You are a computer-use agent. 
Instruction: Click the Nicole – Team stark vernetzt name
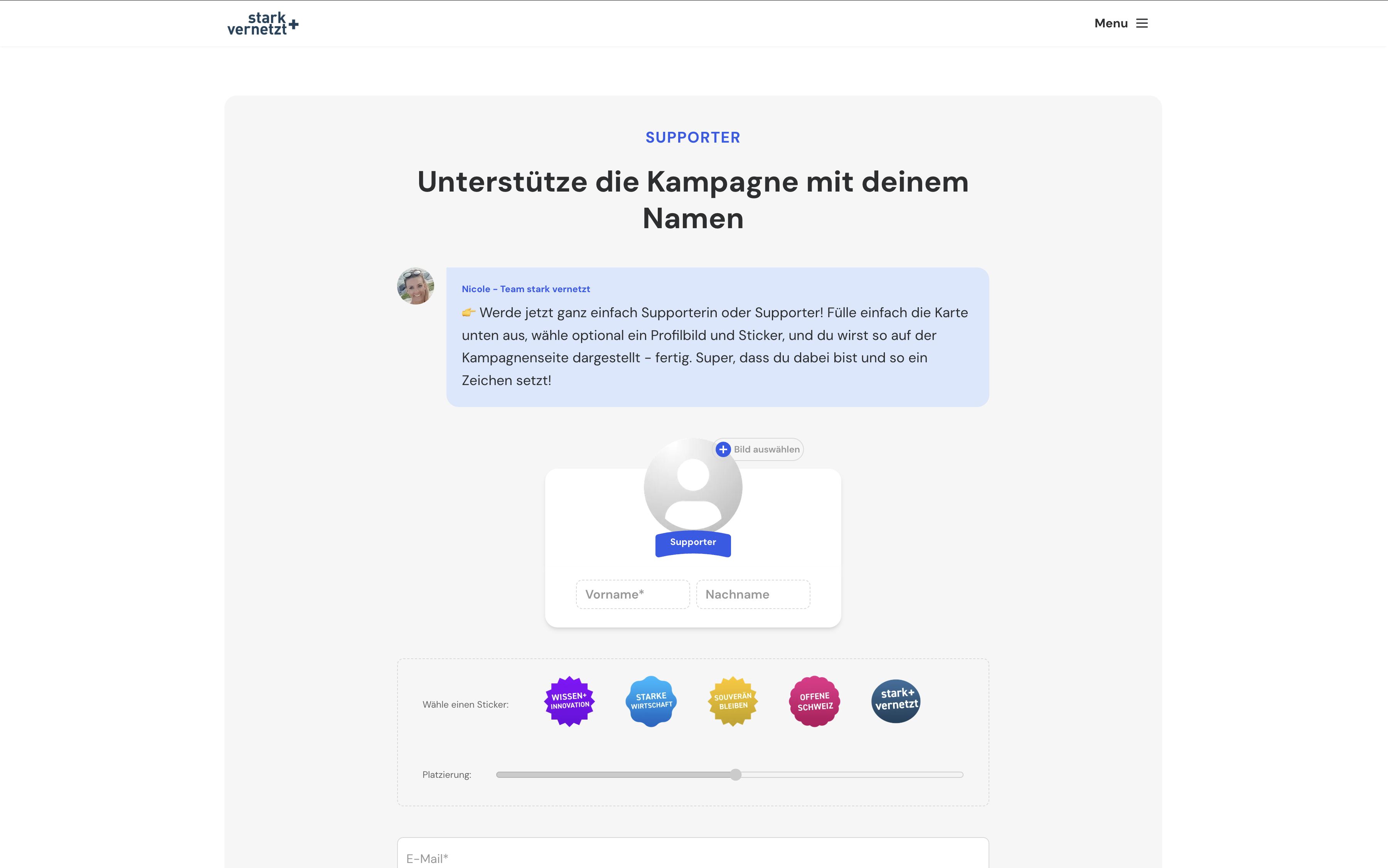(x=526, y=289)
